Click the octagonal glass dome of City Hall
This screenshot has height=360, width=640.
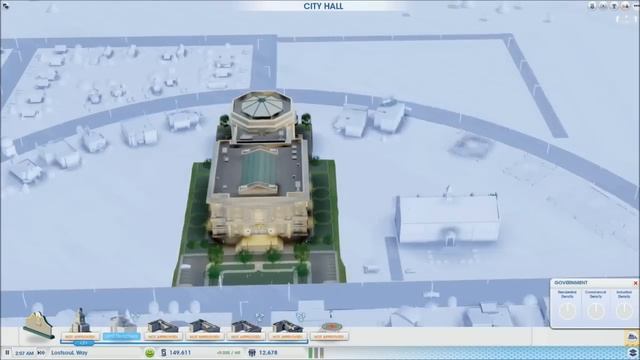262,108
